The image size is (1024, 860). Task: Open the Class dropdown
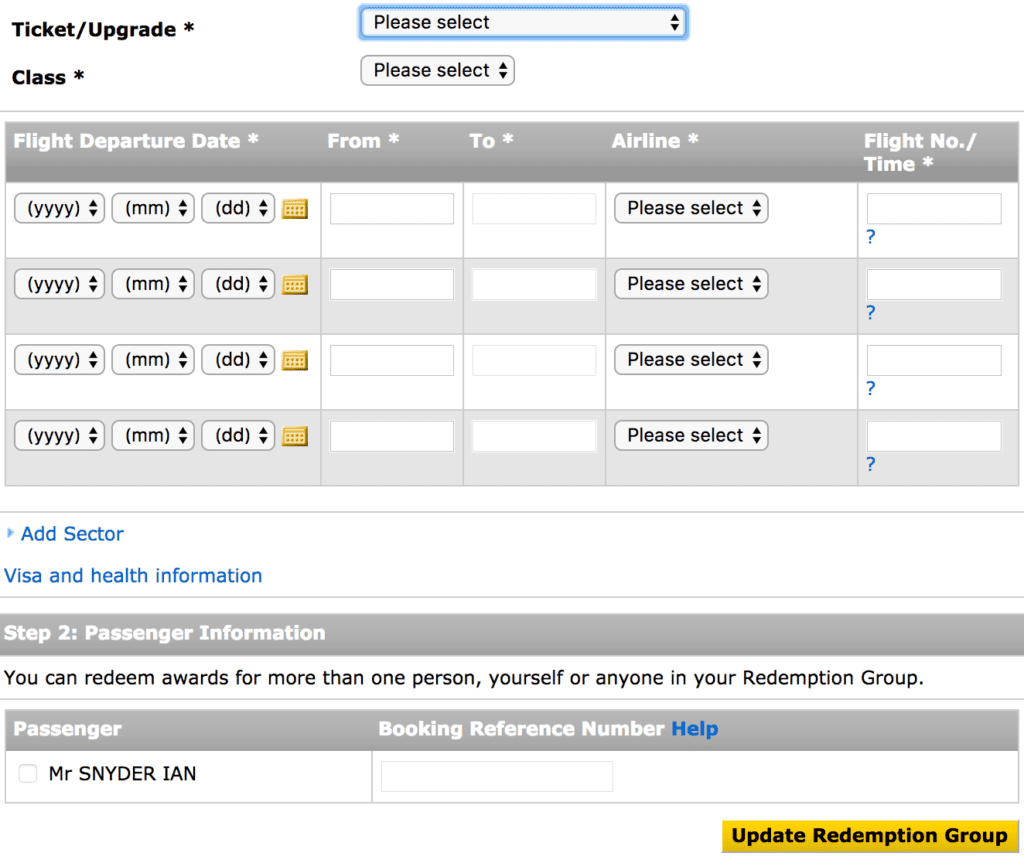tap(437, 70)
